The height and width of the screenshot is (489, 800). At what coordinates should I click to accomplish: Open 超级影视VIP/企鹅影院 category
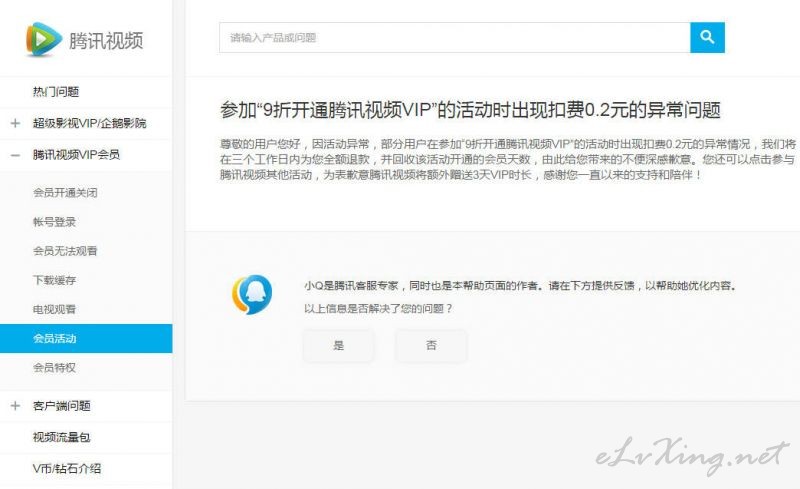[x=89, y=123]
